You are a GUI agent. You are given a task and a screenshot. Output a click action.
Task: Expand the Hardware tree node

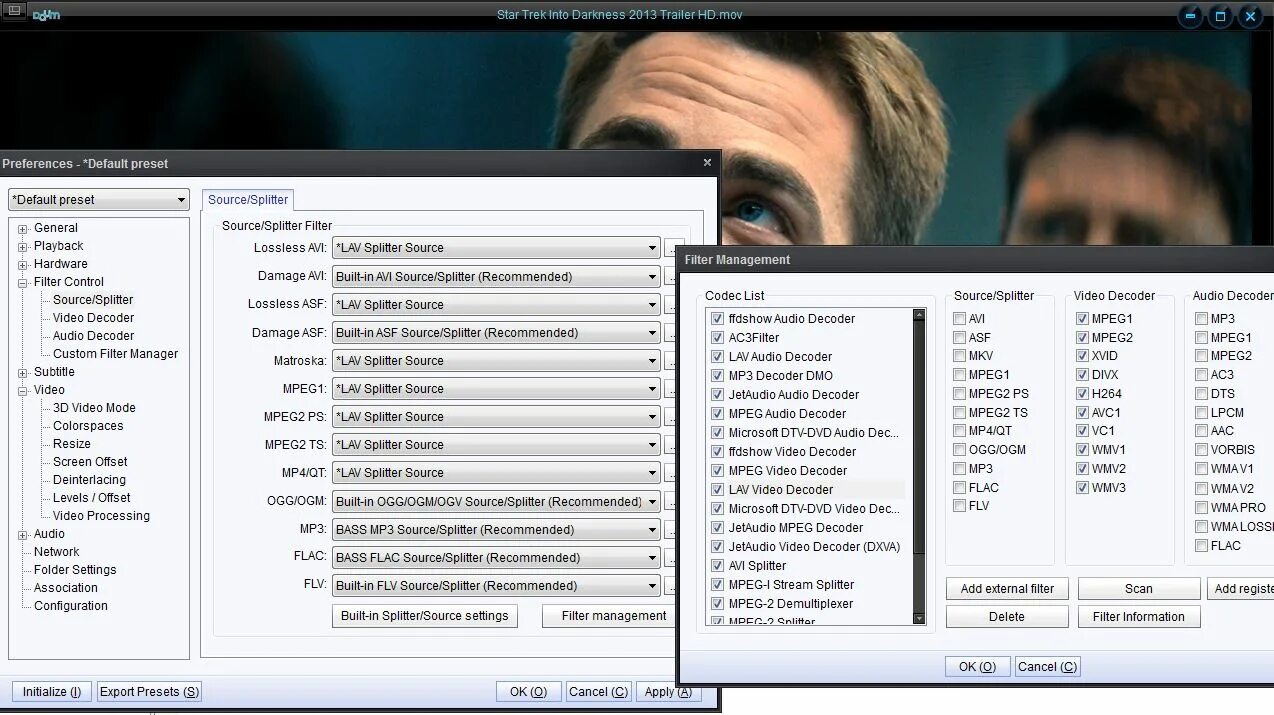tap(22, 264)
